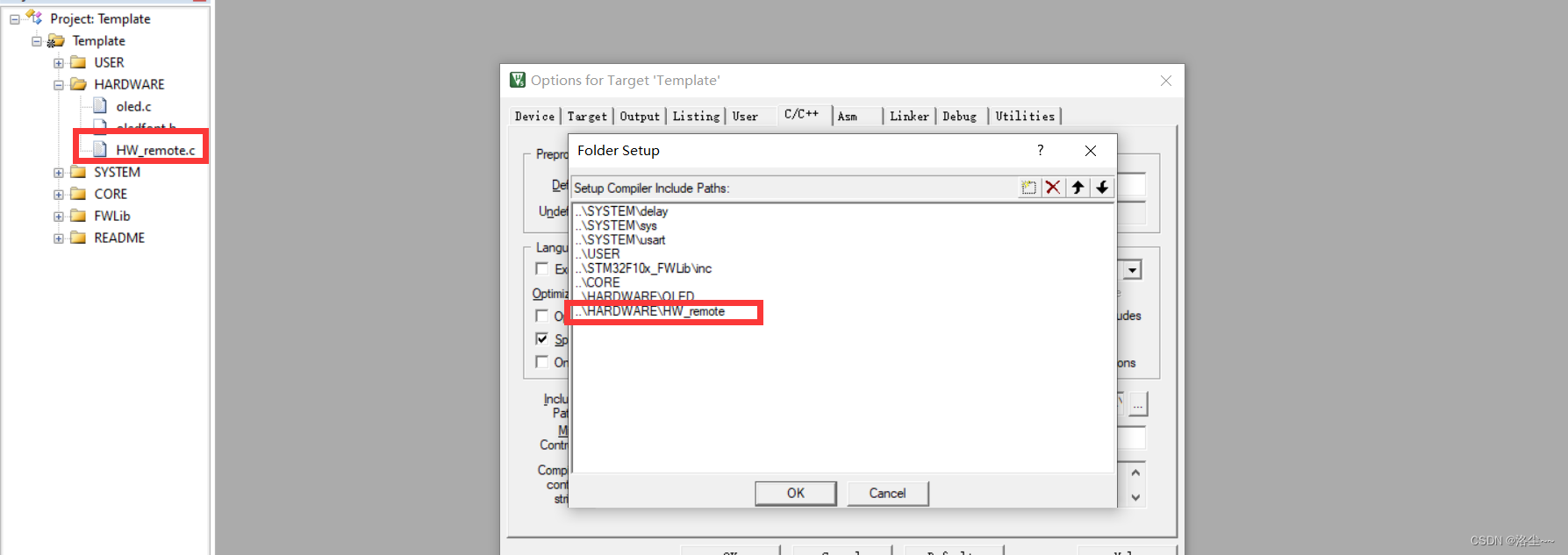1568x555 pixels.
Task: Click the Keil icon in Options title bar
Action: [518, 80]
